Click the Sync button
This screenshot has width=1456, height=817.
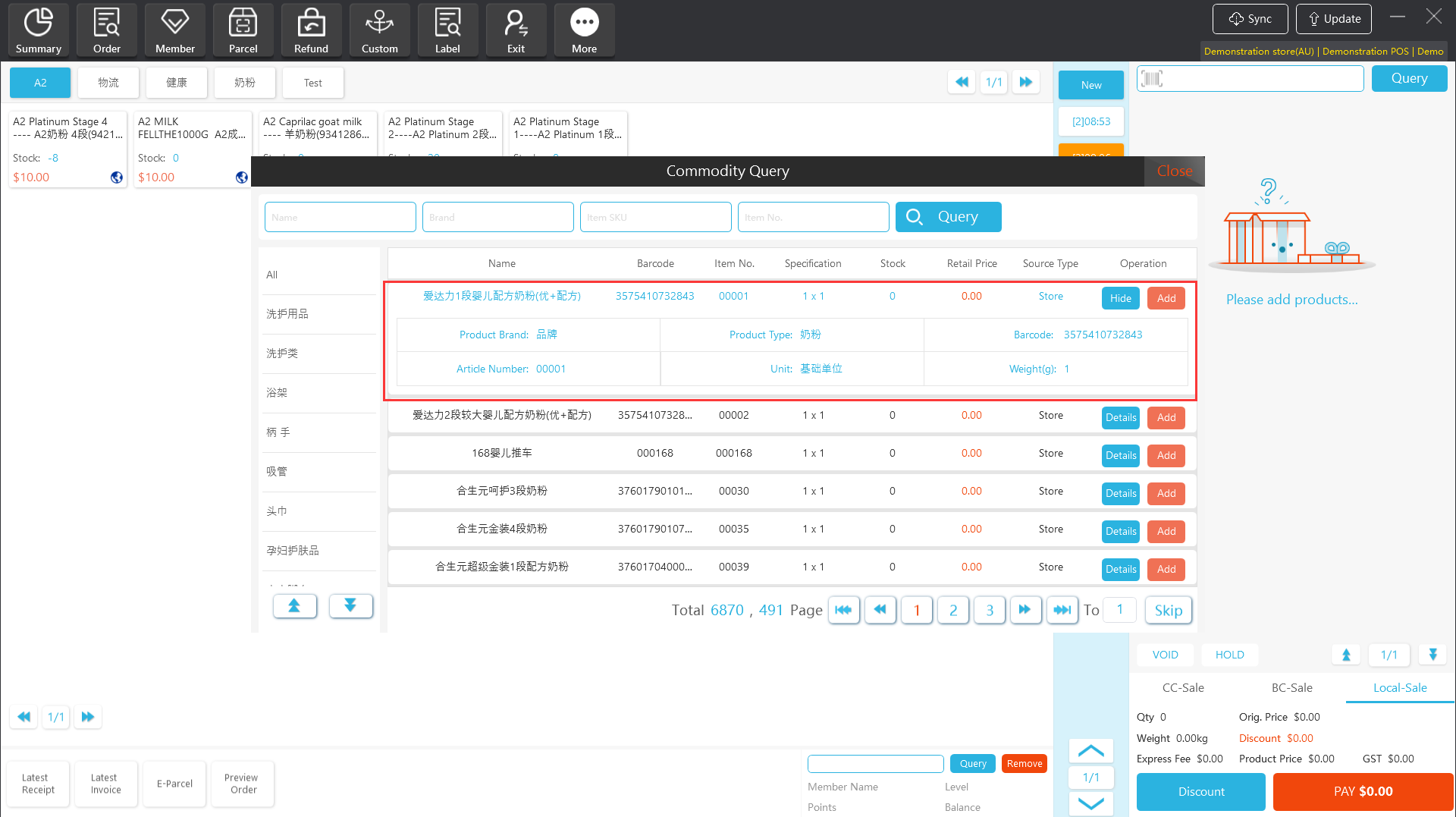tap(1250, 19)
